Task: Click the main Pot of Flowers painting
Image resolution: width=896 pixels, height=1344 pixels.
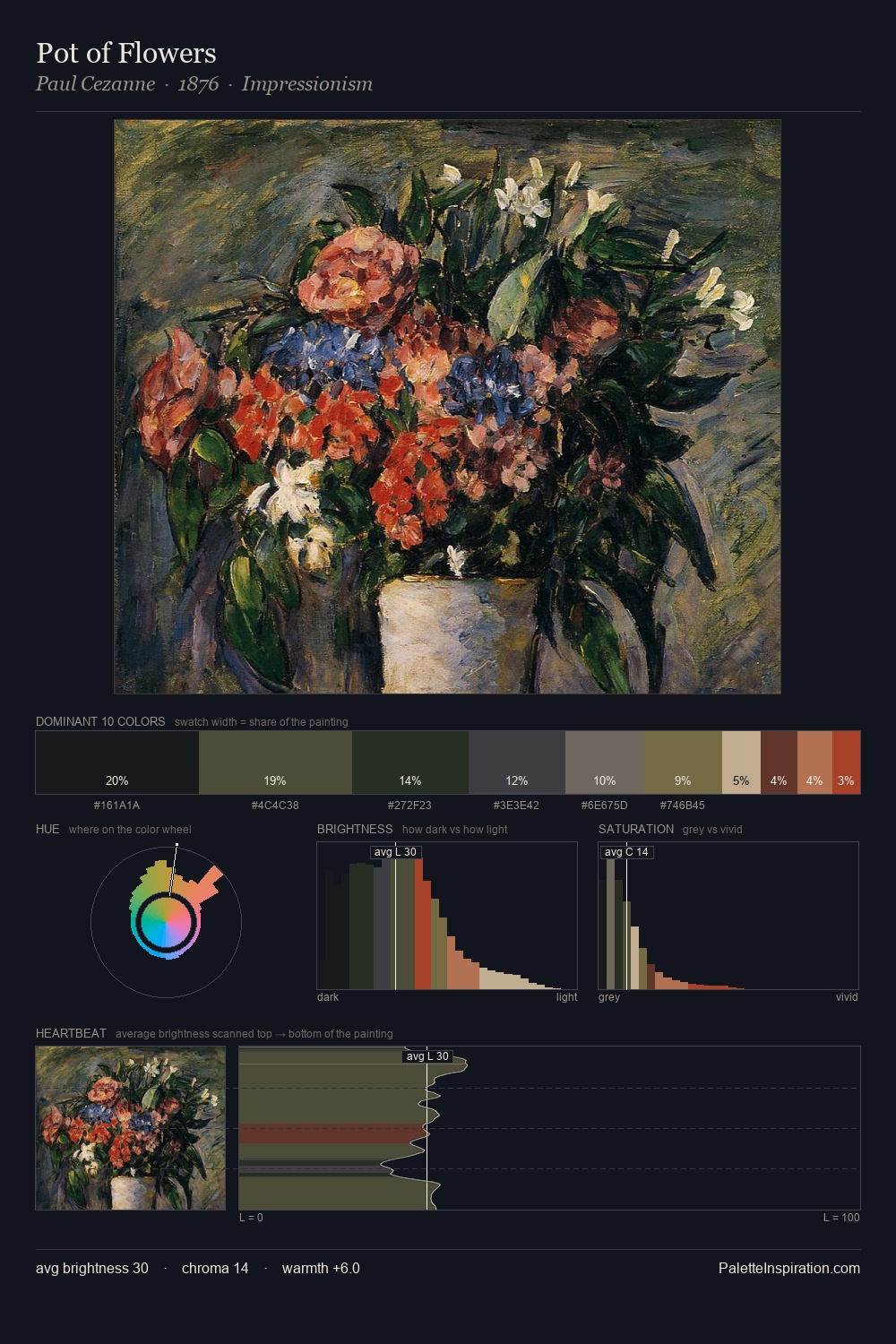Action: click(447, 407)
